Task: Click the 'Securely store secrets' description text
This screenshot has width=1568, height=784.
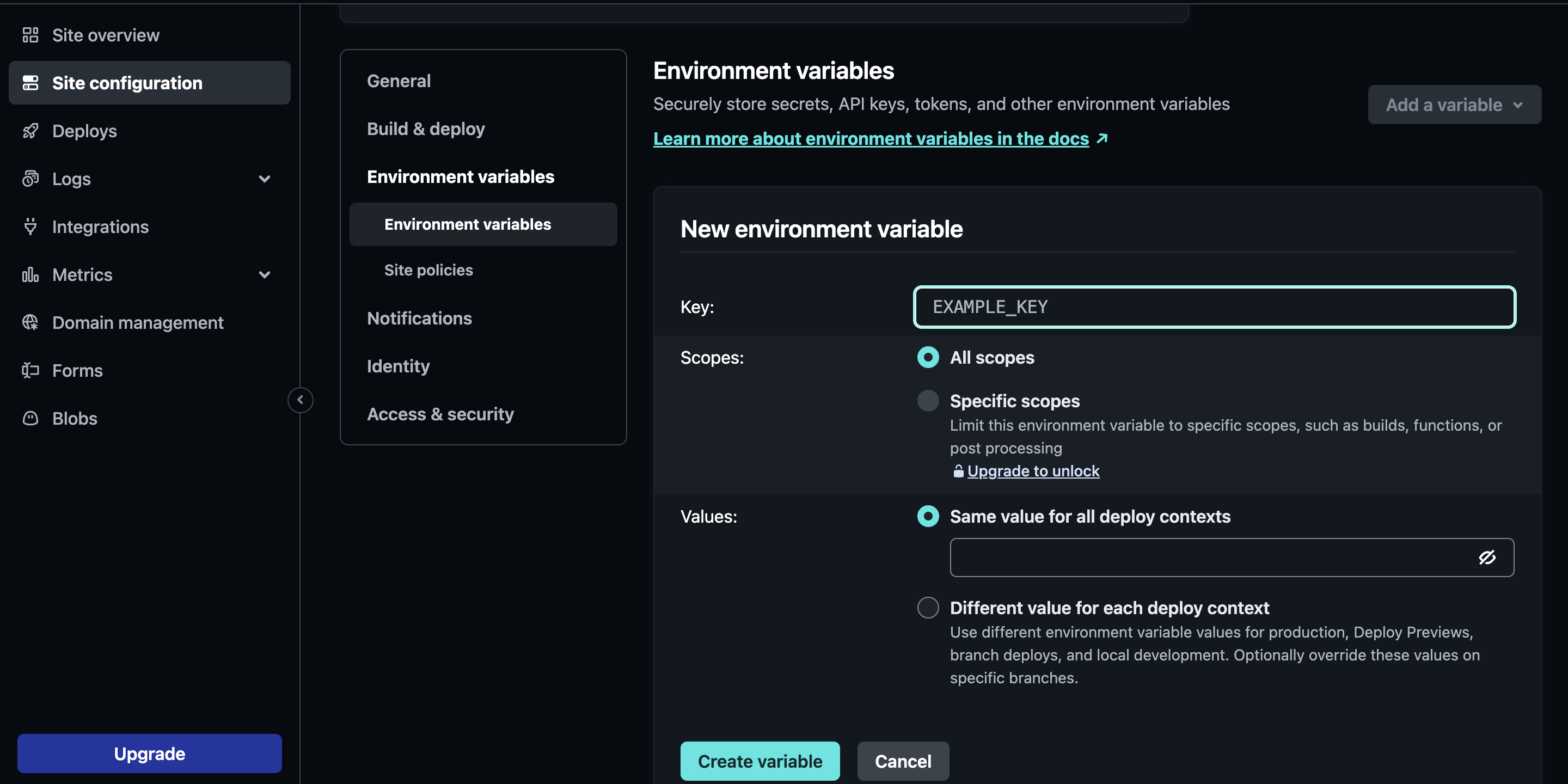Action: coord(942,104)
